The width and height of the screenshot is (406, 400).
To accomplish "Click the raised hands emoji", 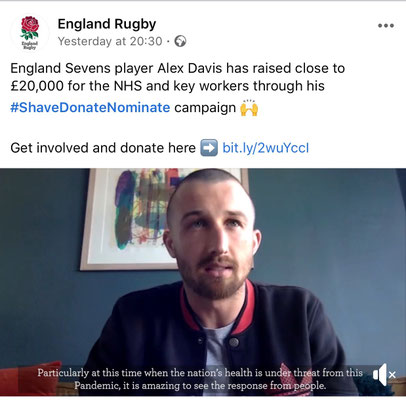I will click(249, 108).
